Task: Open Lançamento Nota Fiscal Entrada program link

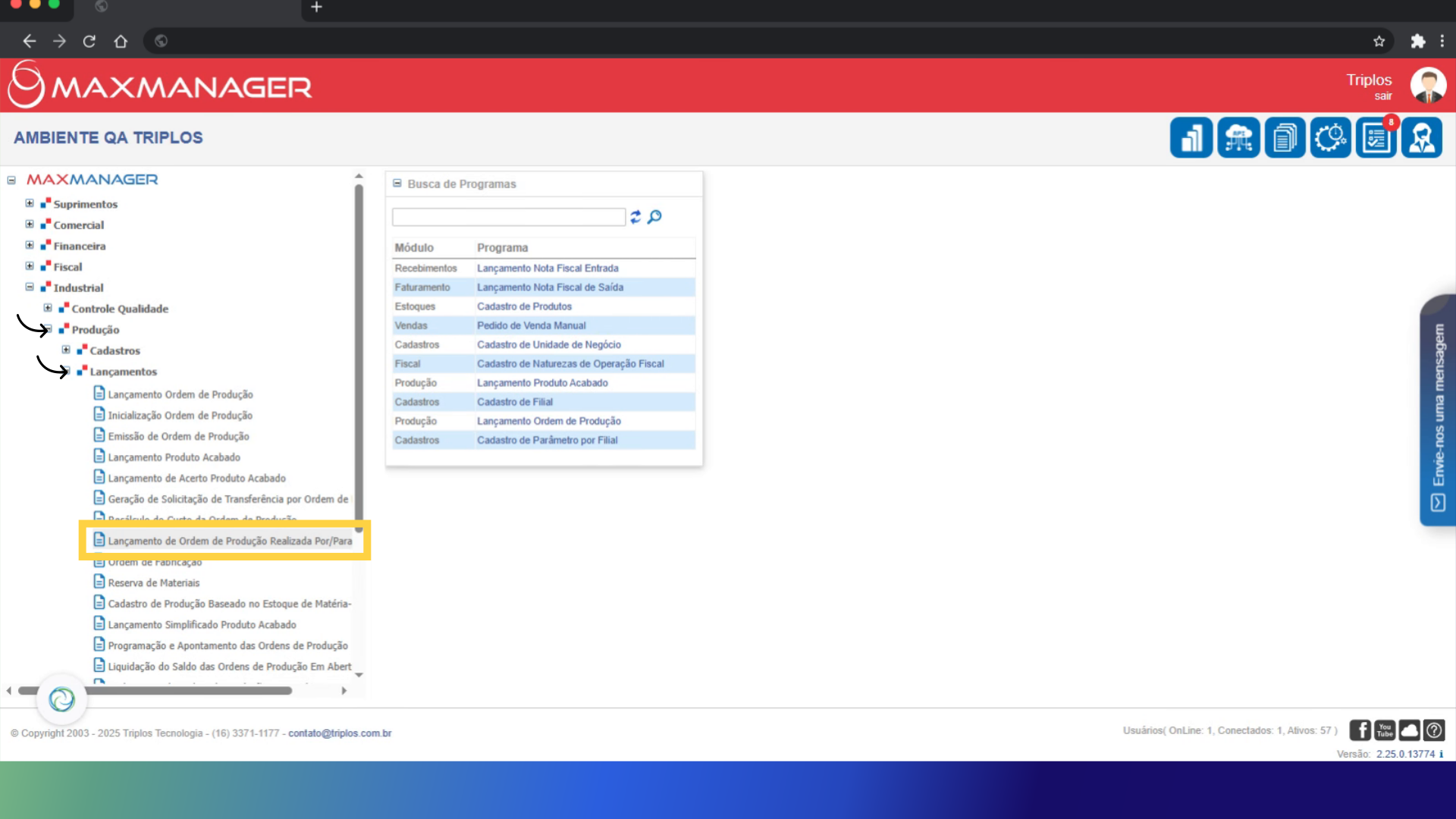Action: (548, 268)
